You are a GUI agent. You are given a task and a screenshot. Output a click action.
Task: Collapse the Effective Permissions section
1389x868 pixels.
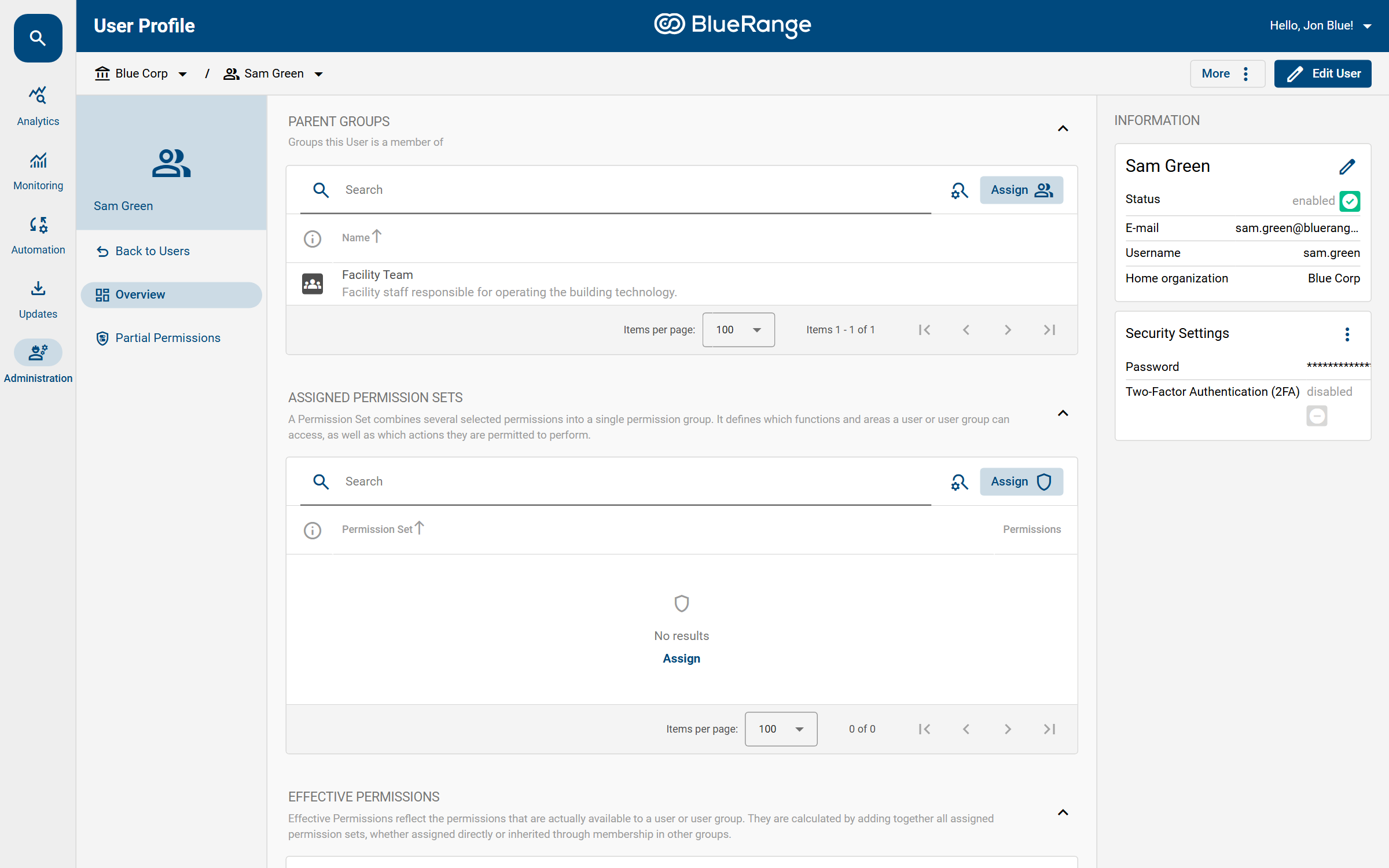pos(1063,812)
